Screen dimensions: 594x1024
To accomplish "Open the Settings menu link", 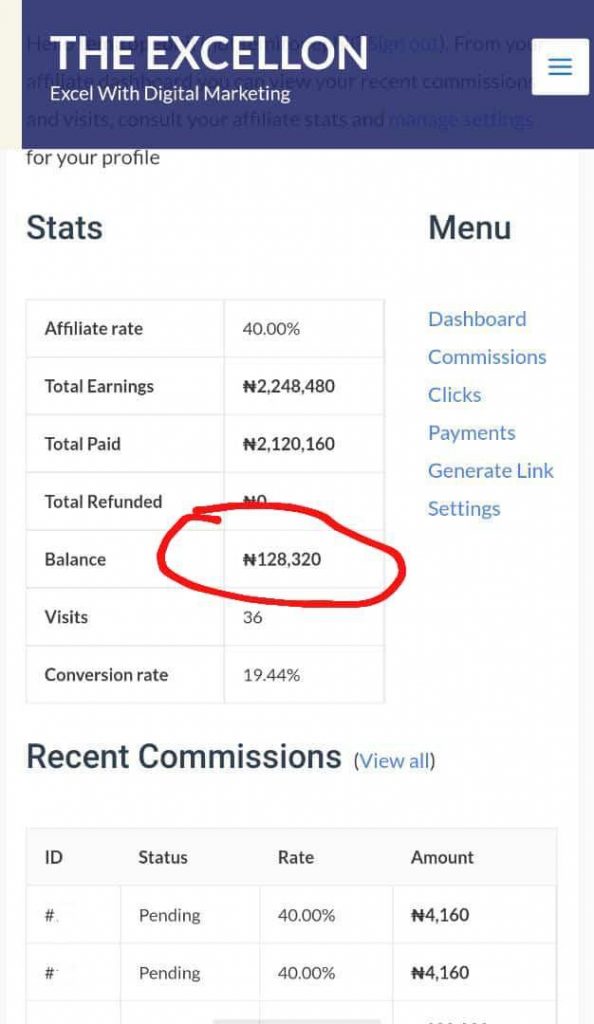I will pos(464,509).
